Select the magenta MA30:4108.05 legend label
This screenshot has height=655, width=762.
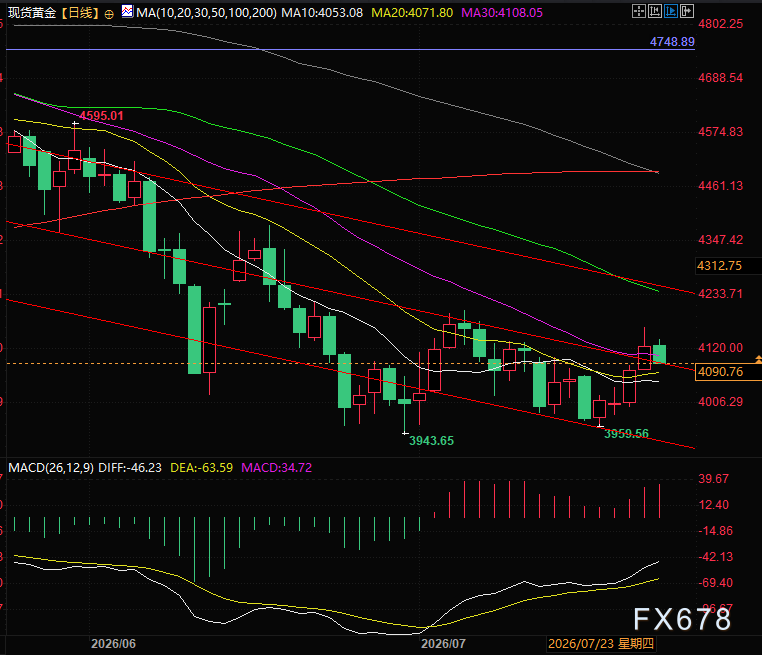point(502,13)
